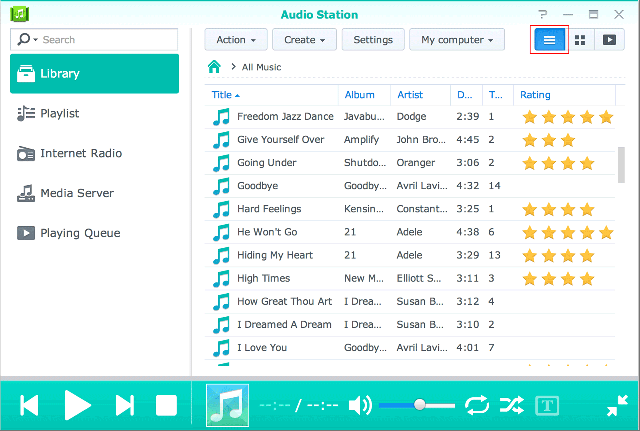
Task: Stop playback
Action: [166, 405]
